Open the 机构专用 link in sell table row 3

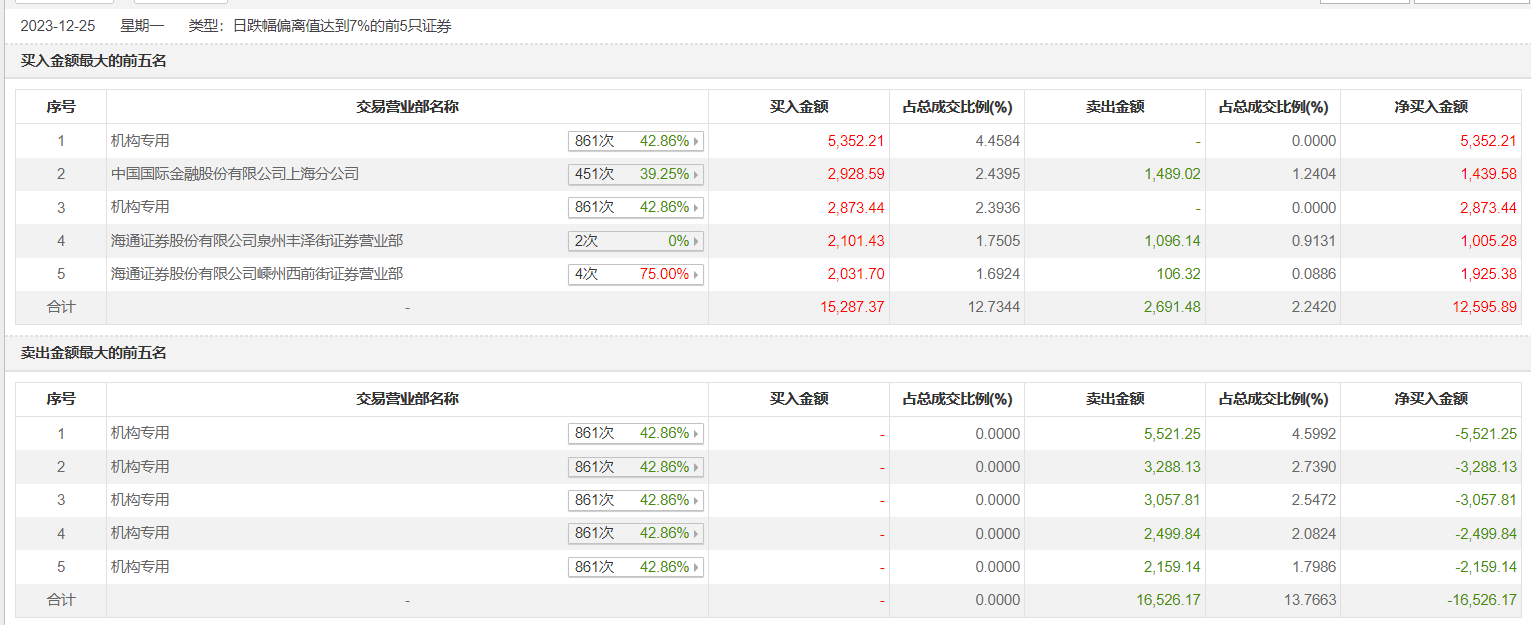pos(140,500)
